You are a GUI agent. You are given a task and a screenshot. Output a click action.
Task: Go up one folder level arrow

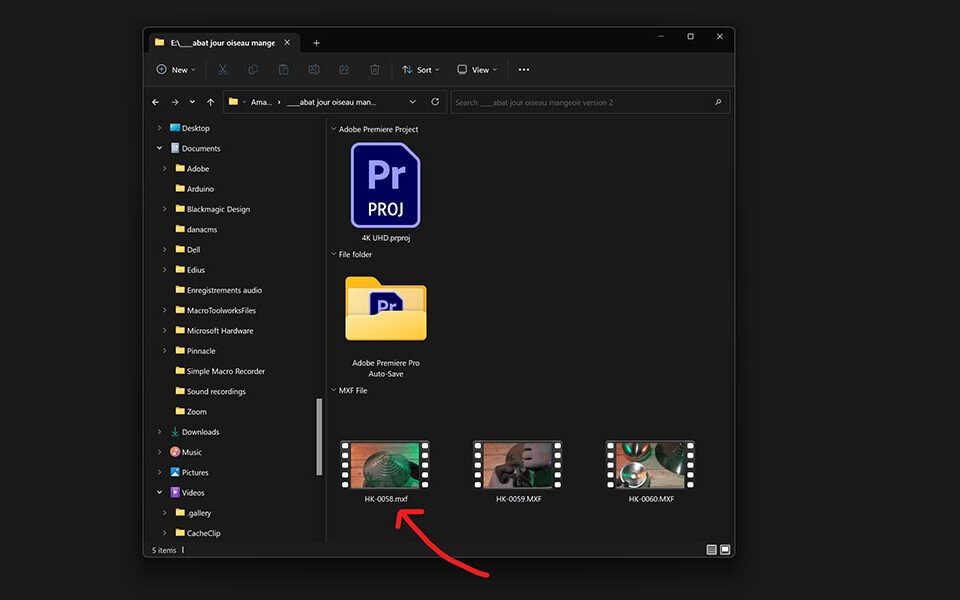[211, 102]
